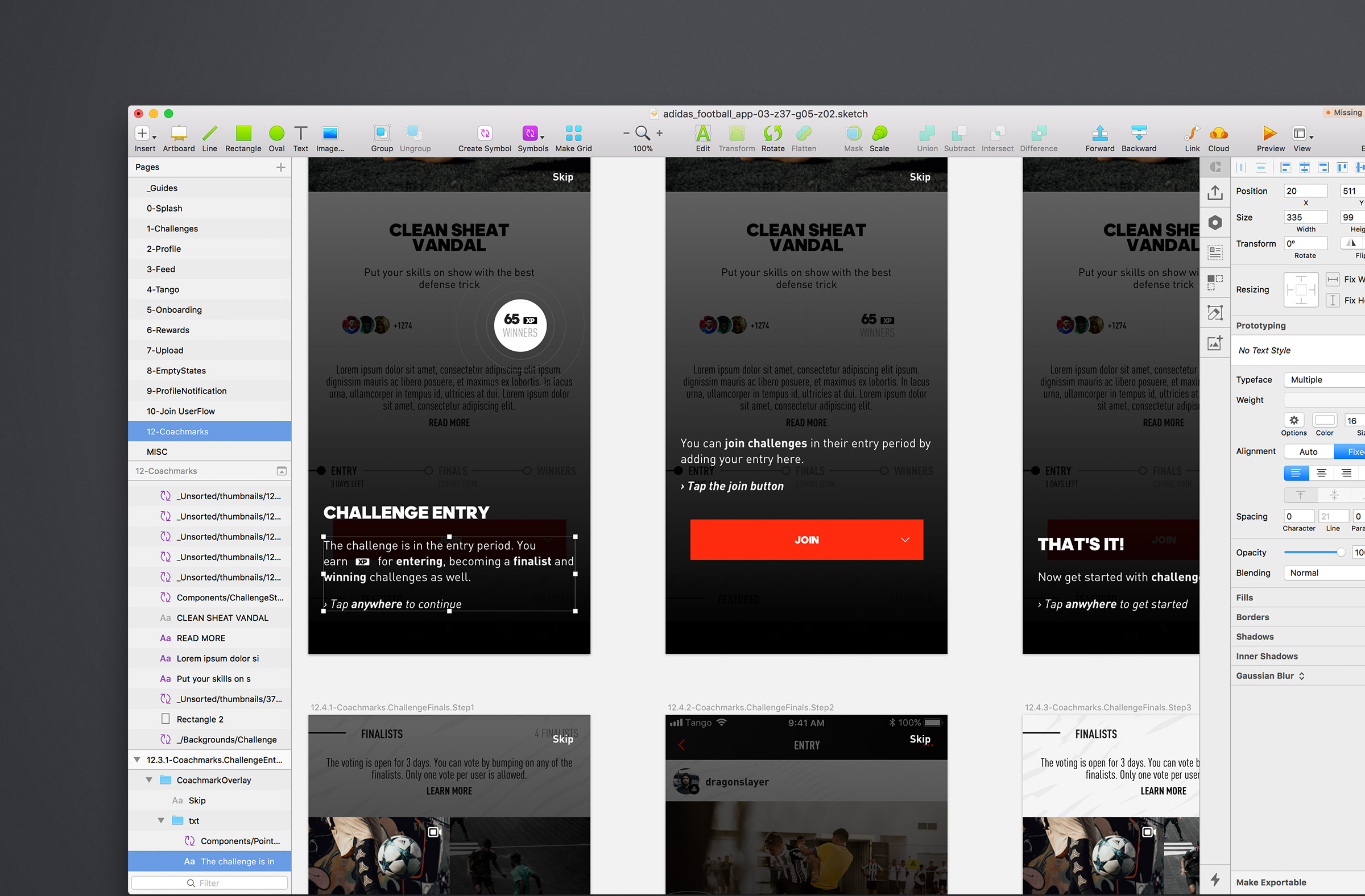
Task: Click the Cloud upload icon
Action: pos(1218,134)
